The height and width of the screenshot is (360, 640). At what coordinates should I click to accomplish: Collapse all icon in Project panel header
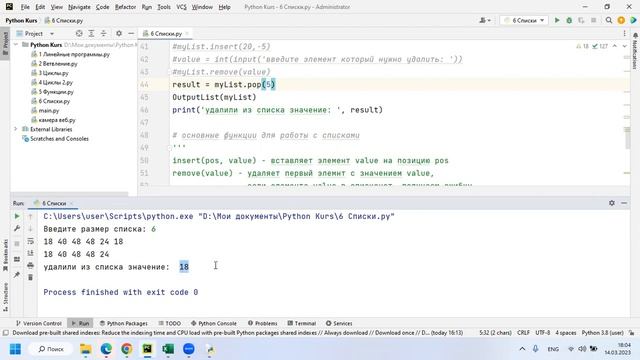[104, 33]
